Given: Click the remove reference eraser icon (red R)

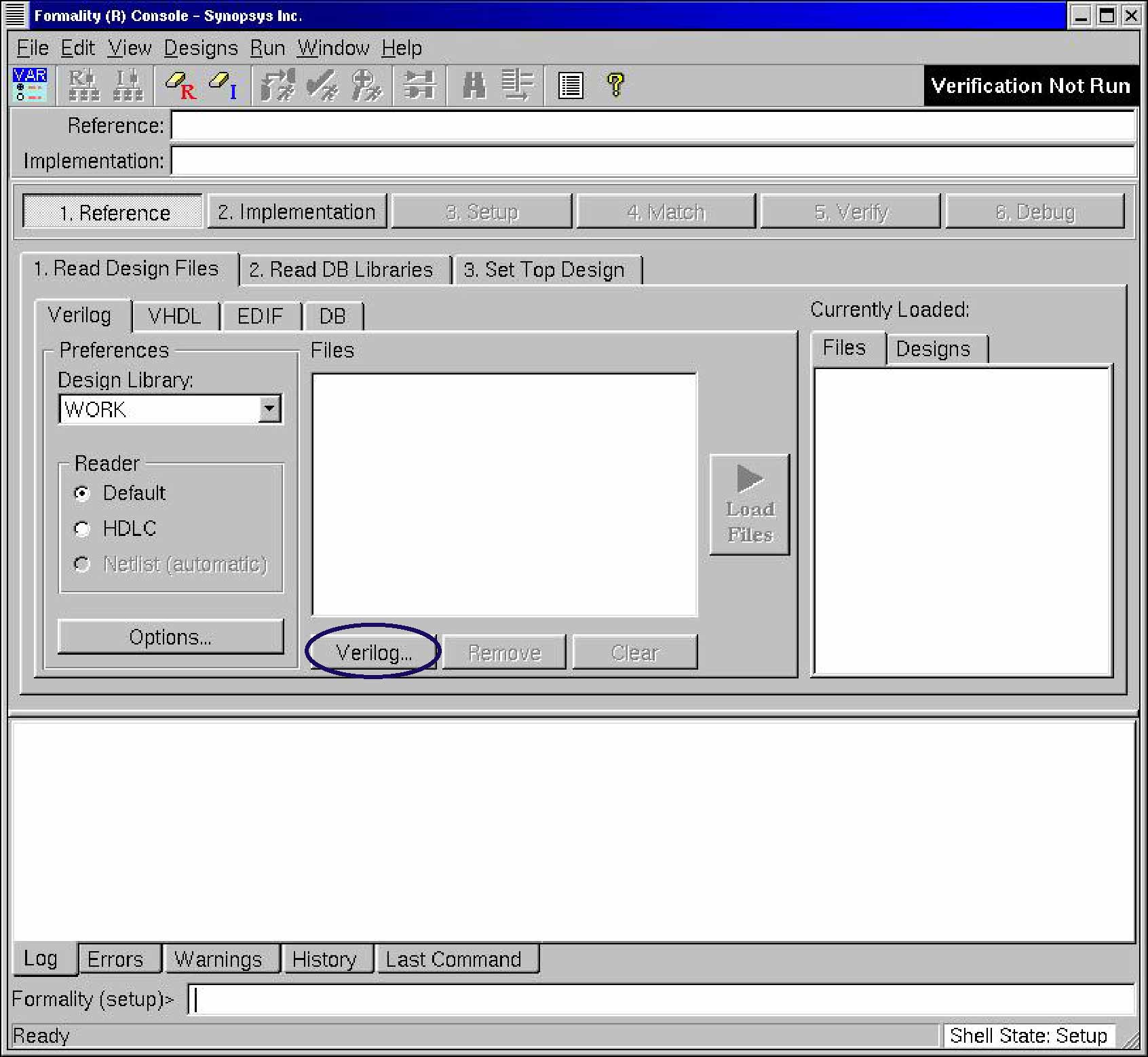Looking at the screenshot, I should click(180, 85).
